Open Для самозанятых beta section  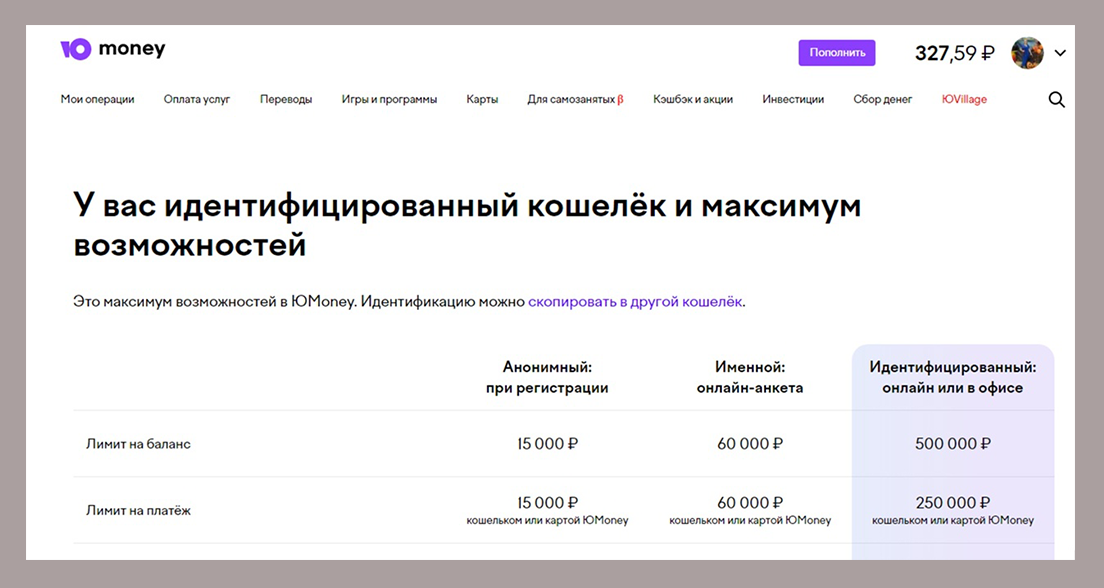tap(575, 100)
